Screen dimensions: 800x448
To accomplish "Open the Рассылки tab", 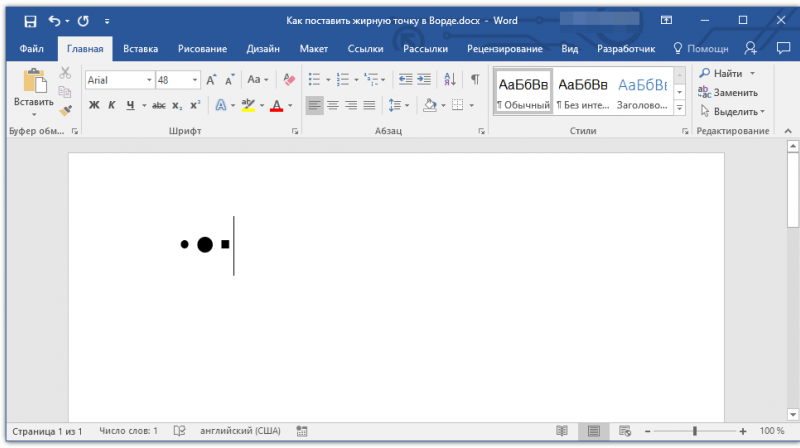I will click(426, 48).
